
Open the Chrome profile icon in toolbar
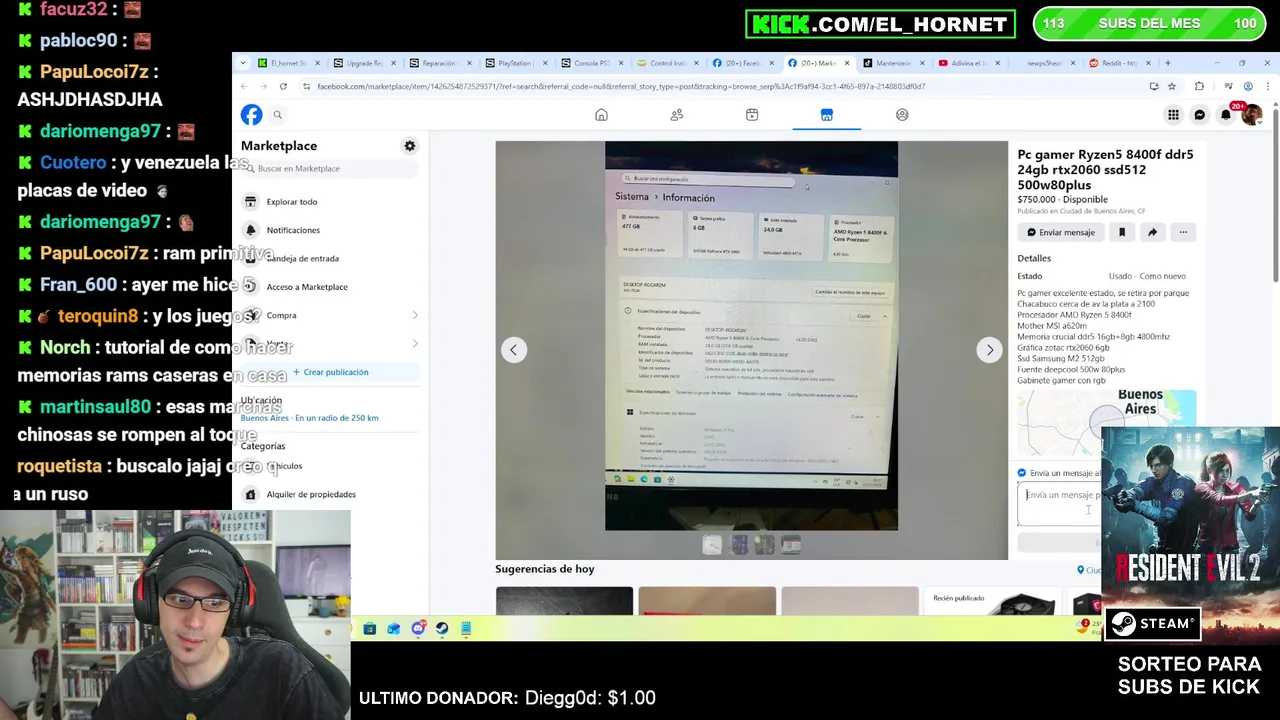(x=1248, y=86)
